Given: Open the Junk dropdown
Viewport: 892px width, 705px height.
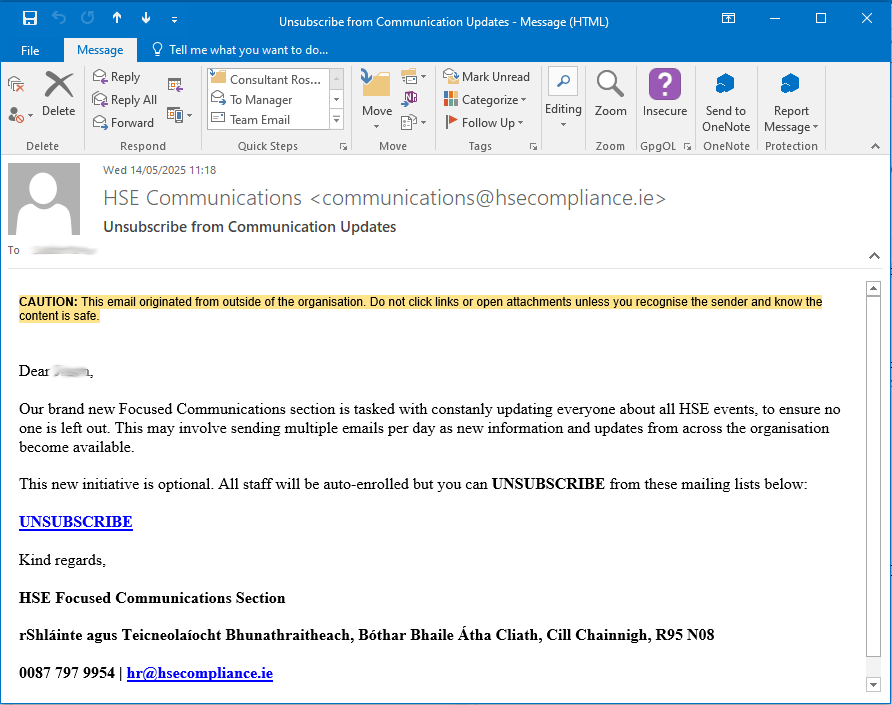Looking at the screenshot, I should coord(20,115).
